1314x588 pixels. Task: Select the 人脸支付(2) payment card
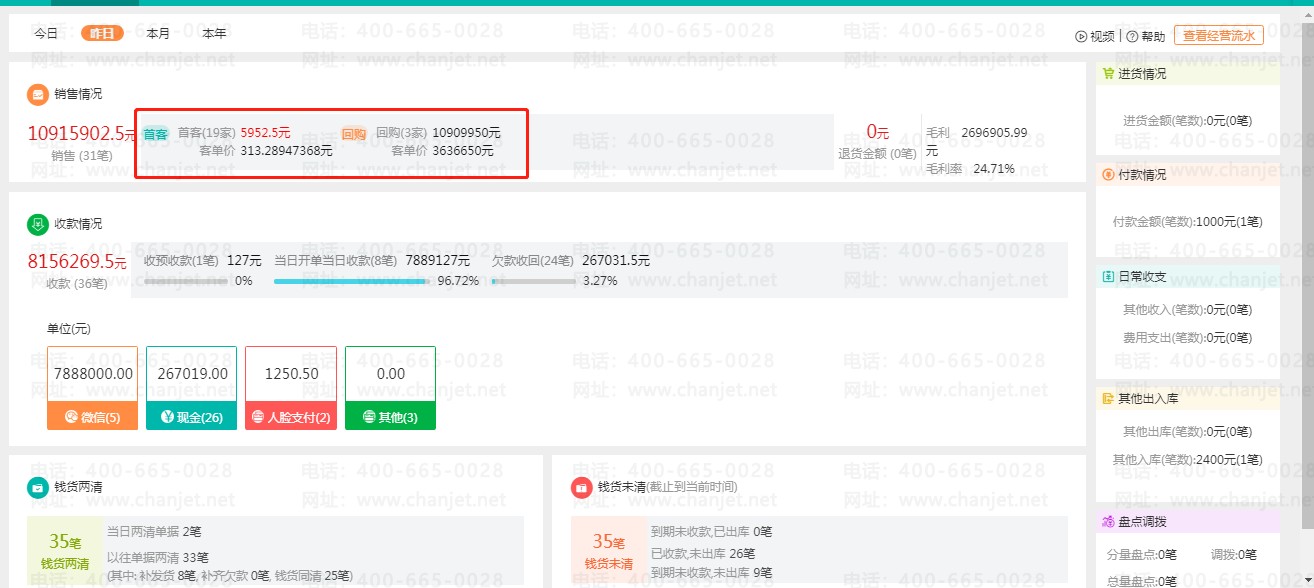[290, 388]
